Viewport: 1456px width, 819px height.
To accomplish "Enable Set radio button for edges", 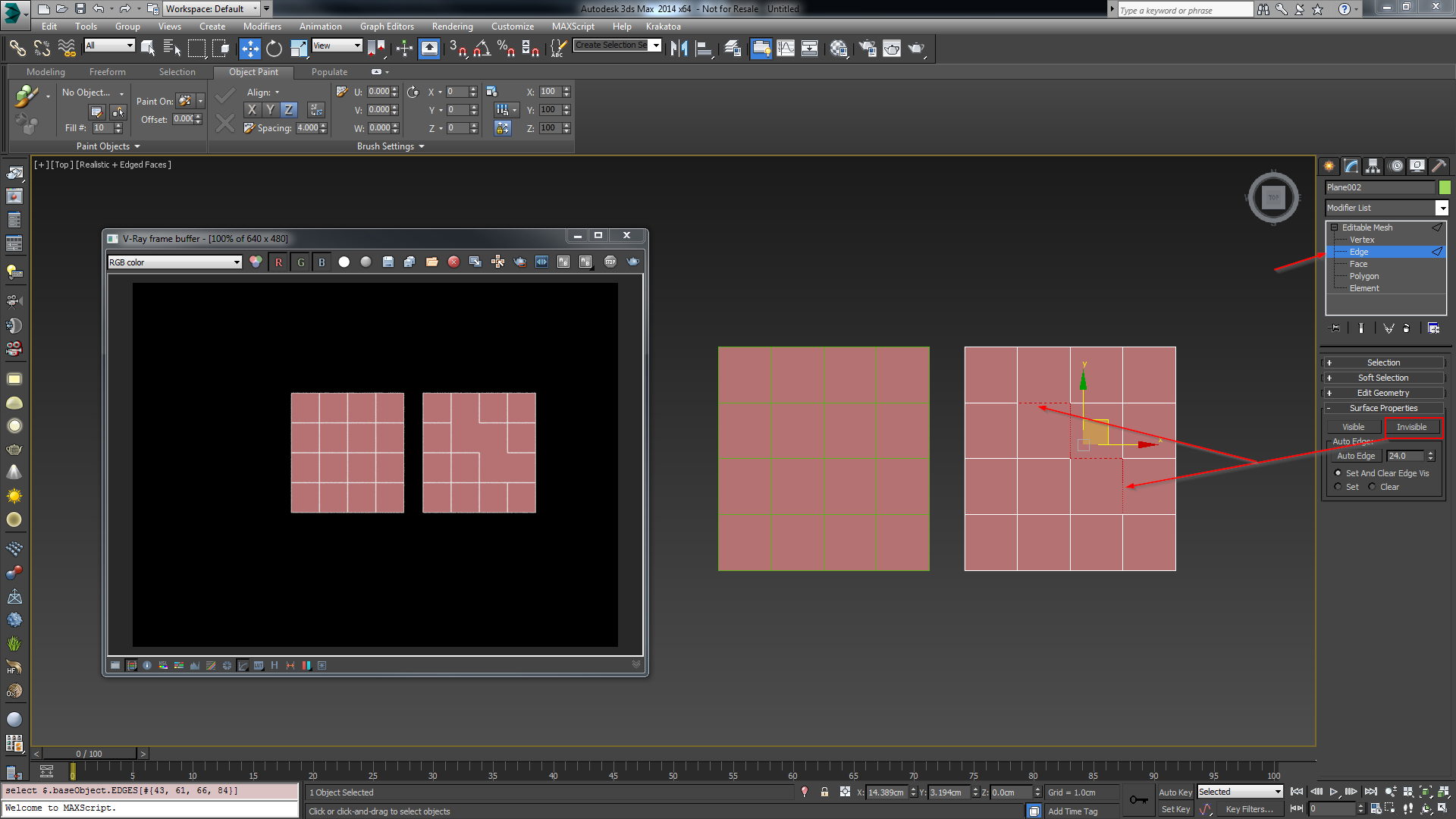I will 1339,487.
